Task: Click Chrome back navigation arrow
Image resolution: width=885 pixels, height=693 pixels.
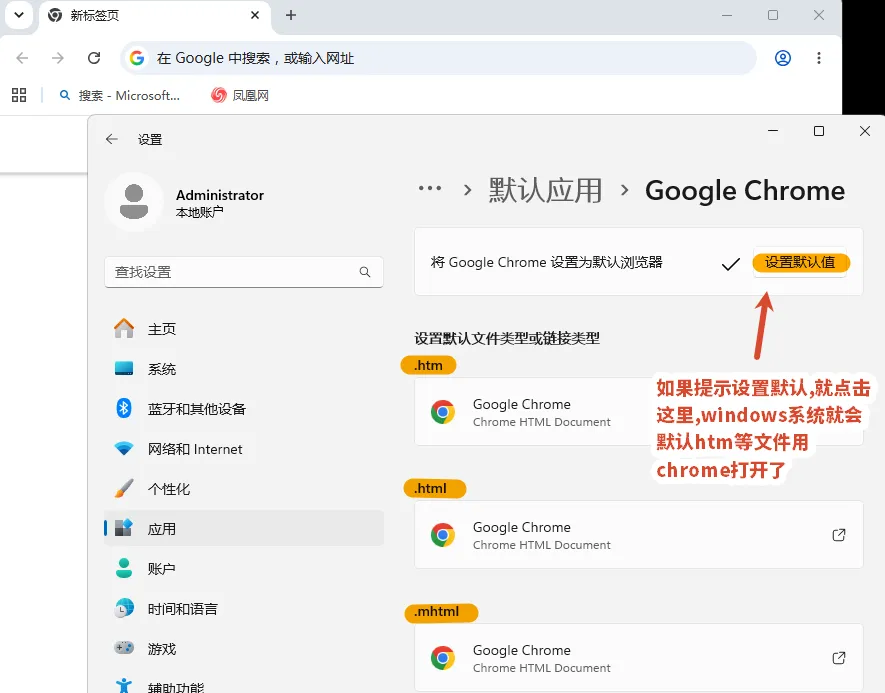Action: (22, 58)
